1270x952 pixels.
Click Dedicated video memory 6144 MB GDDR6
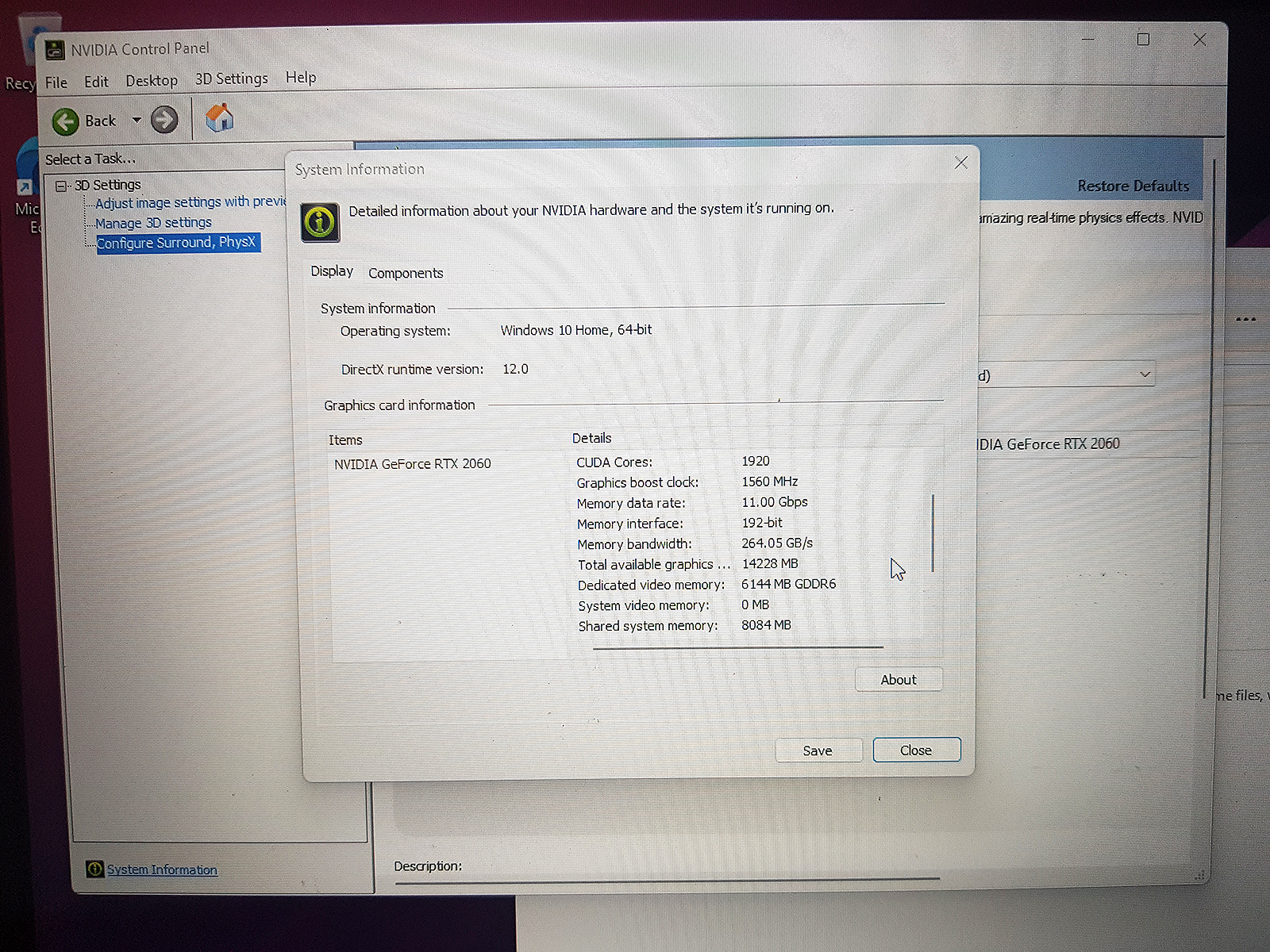[788, 584]
